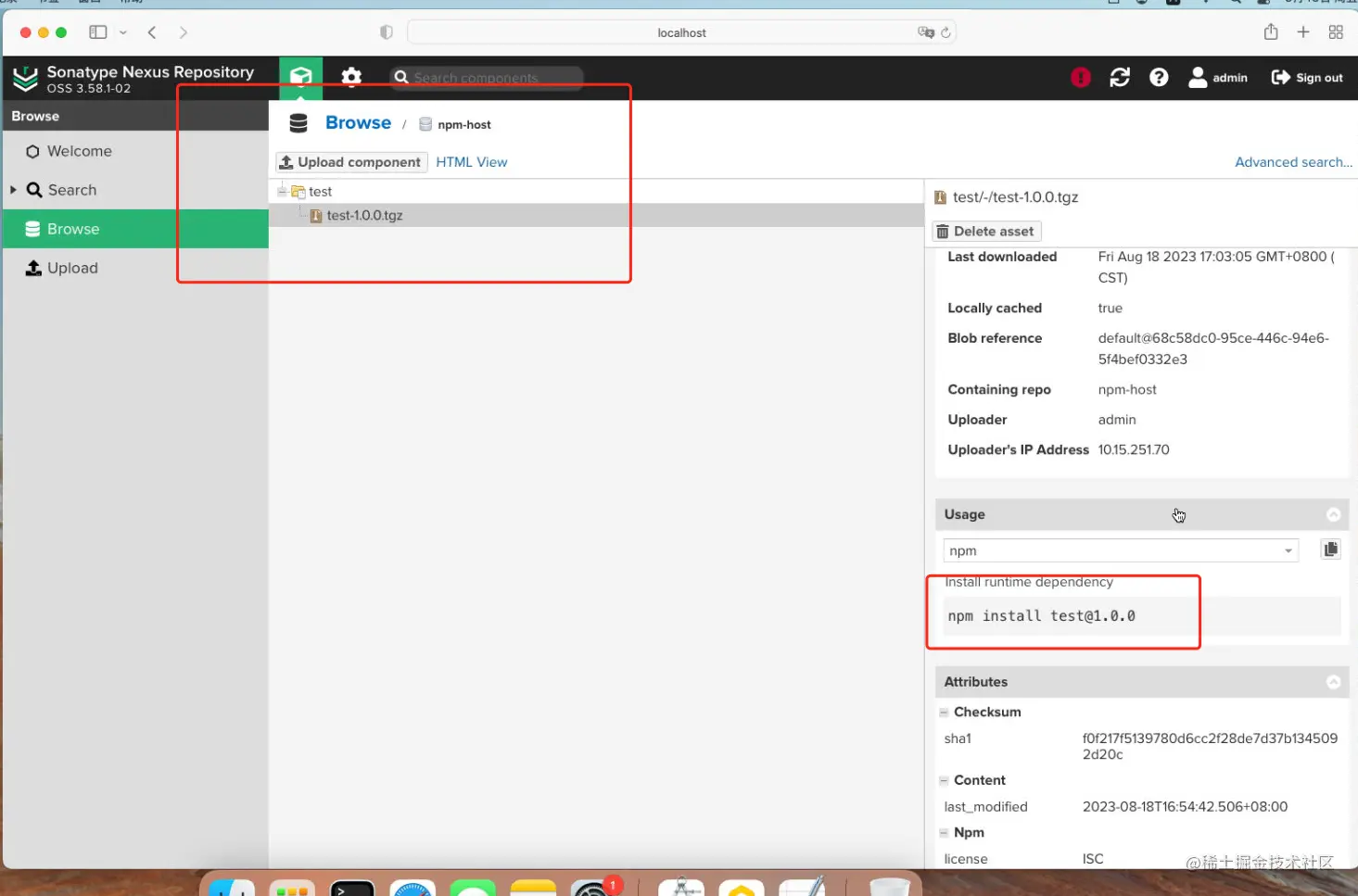This screenshot has width=1358, height=896.
Task: Collapse the Npm attribute group
Action: pyautogui.click(x=944, y=833)
